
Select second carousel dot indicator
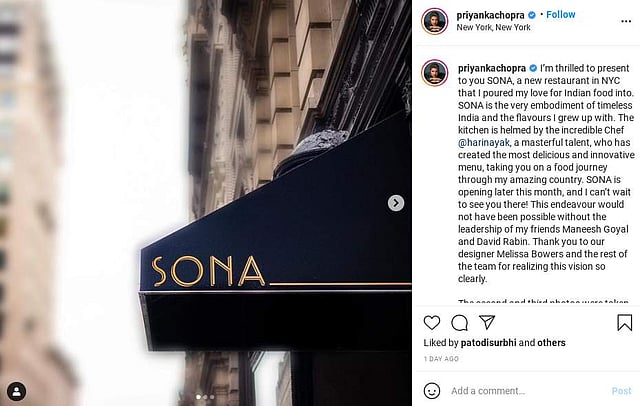[205, 397]
